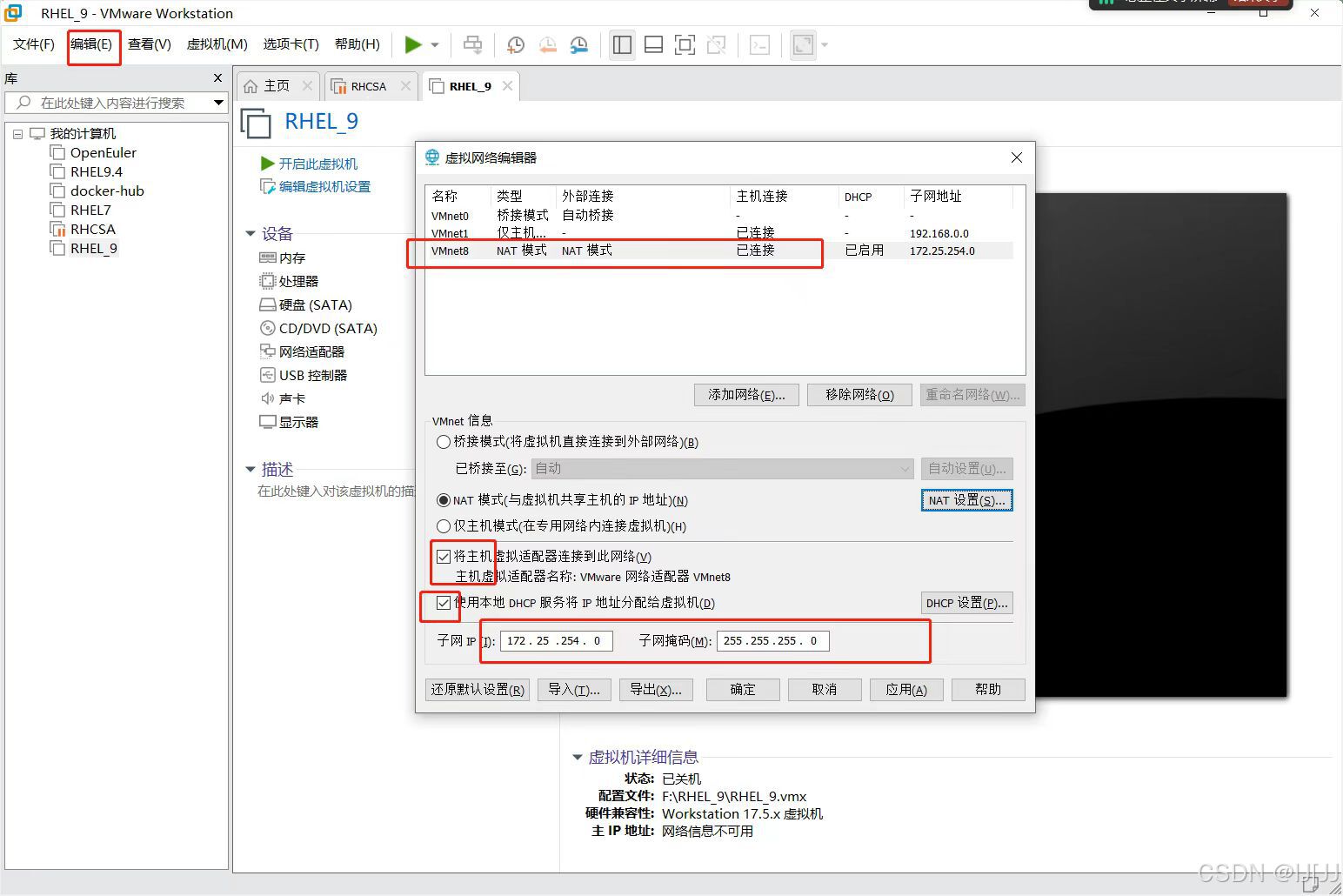Select RHEL7 in the library tree

coord(90,211)
